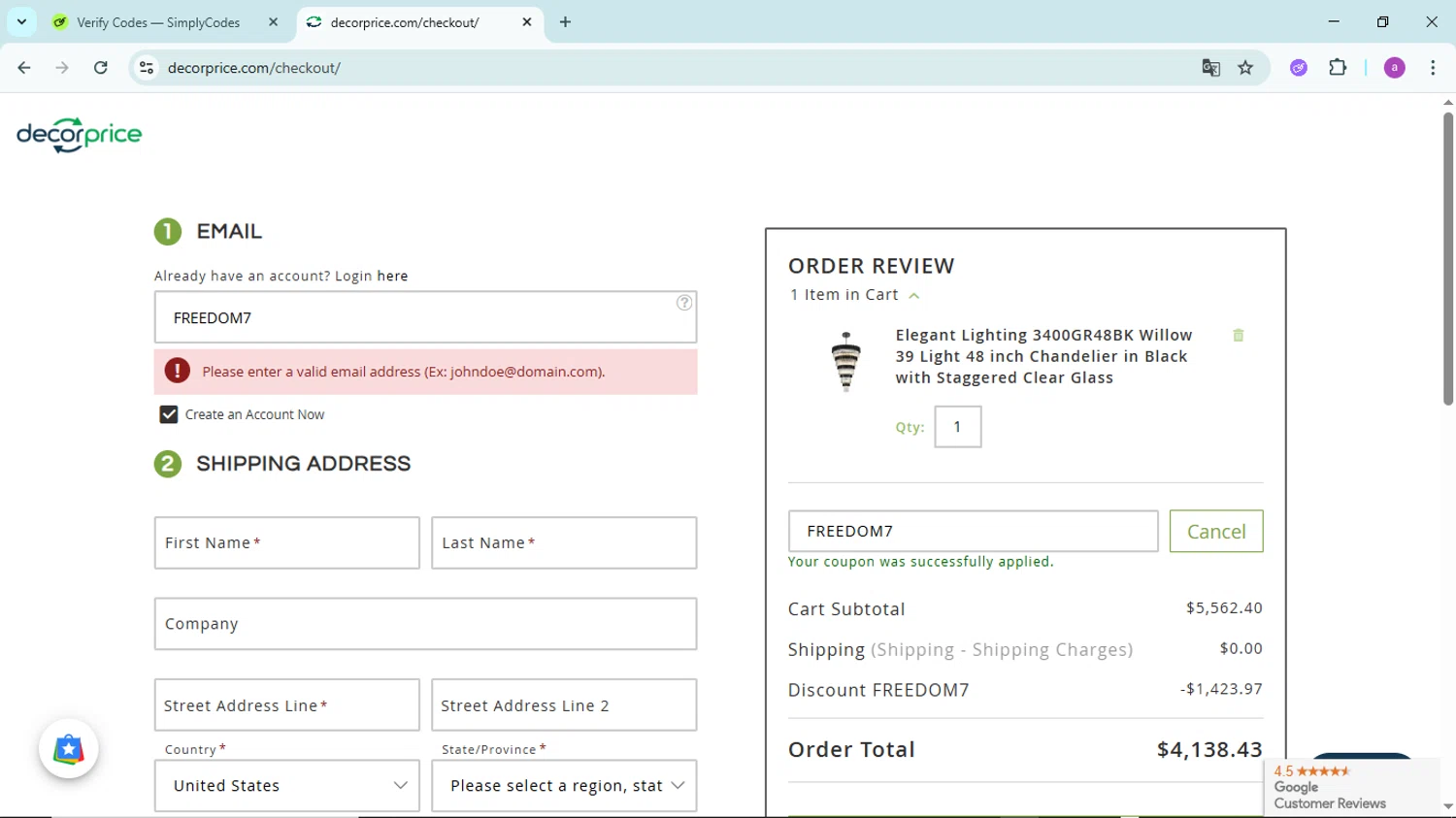Open the Chrome profile avatar
Image resolution: width=1456 pixels, height=818 pixels.
point(1395,68)
